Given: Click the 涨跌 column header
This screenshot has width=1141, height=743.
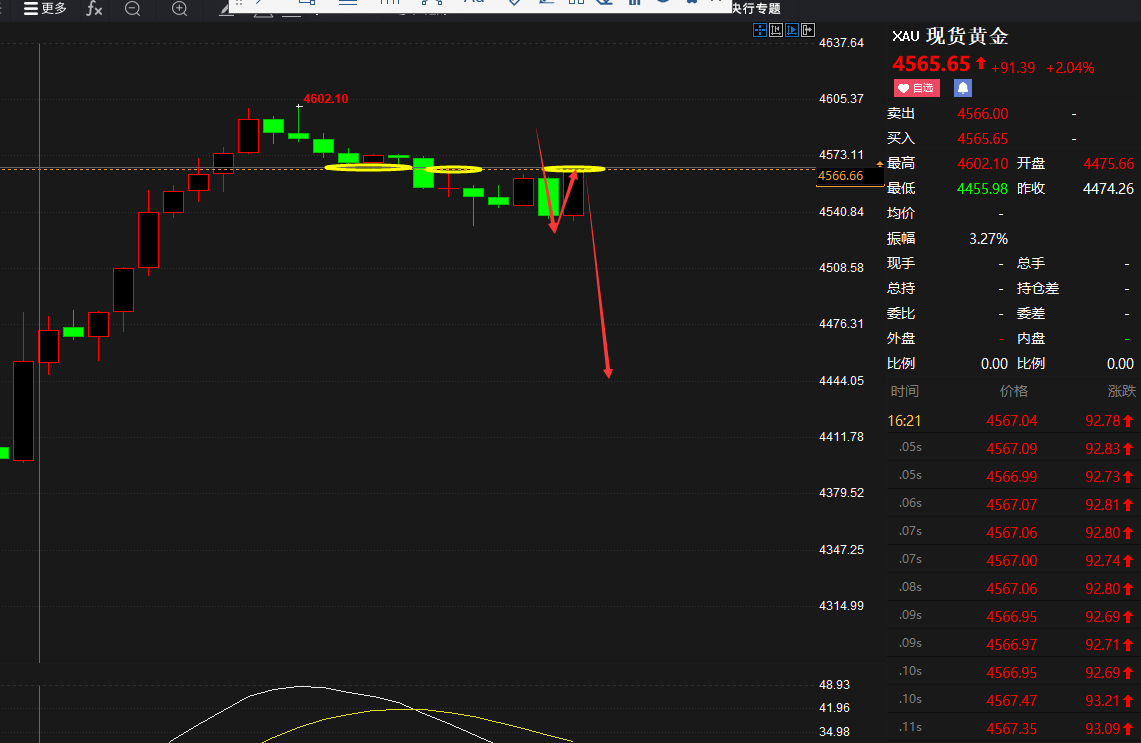Looking at the screenshot, I should [1121, 392].
